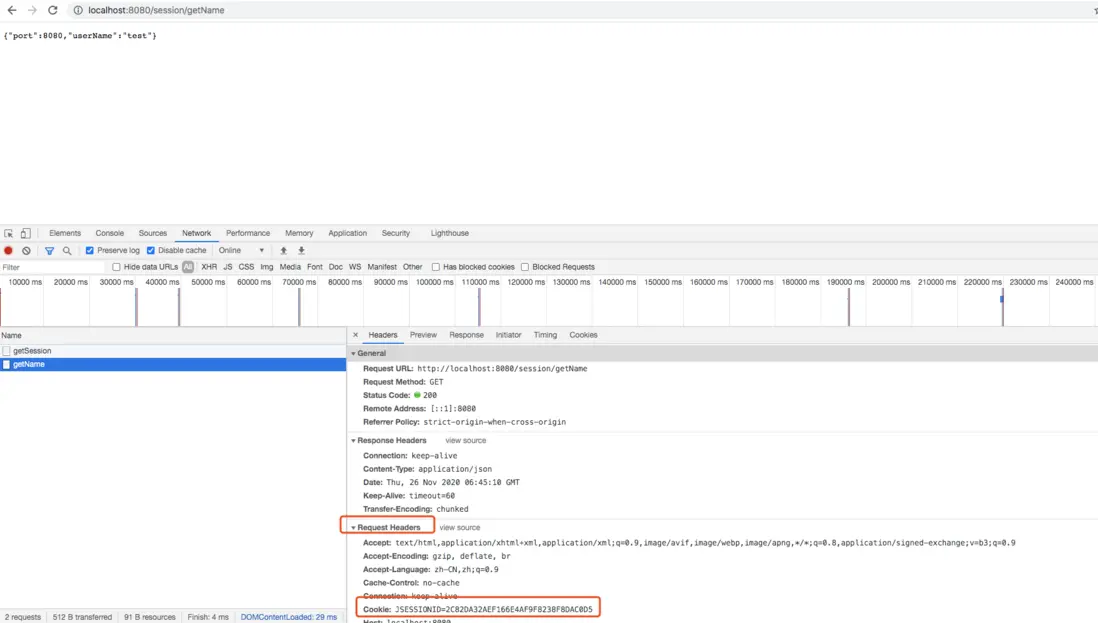
Task: Open the Memory panel tab
Action: coord(299,233)
